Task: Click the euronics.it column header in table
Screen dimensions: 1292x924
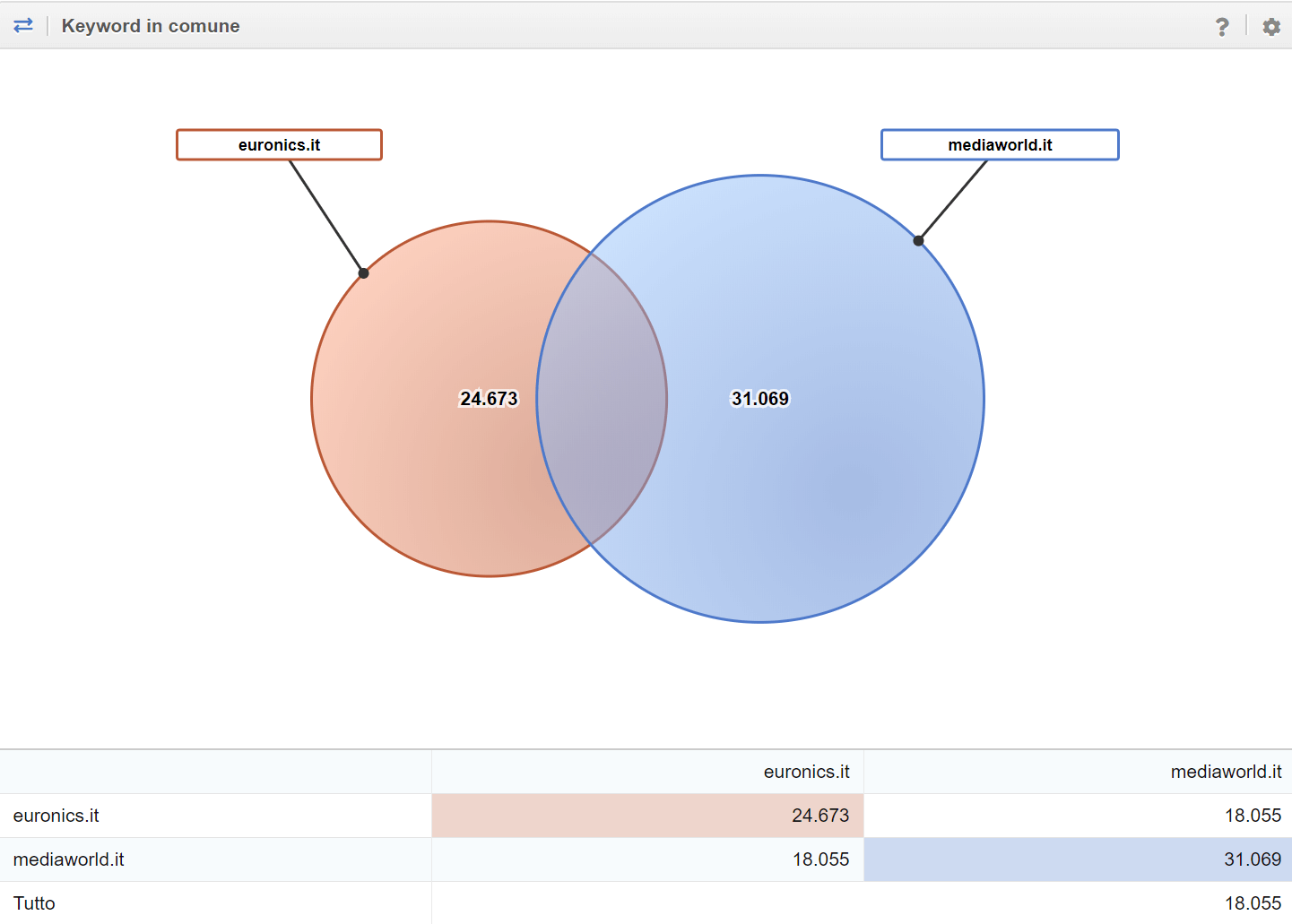Action: (x=806, y=772)
